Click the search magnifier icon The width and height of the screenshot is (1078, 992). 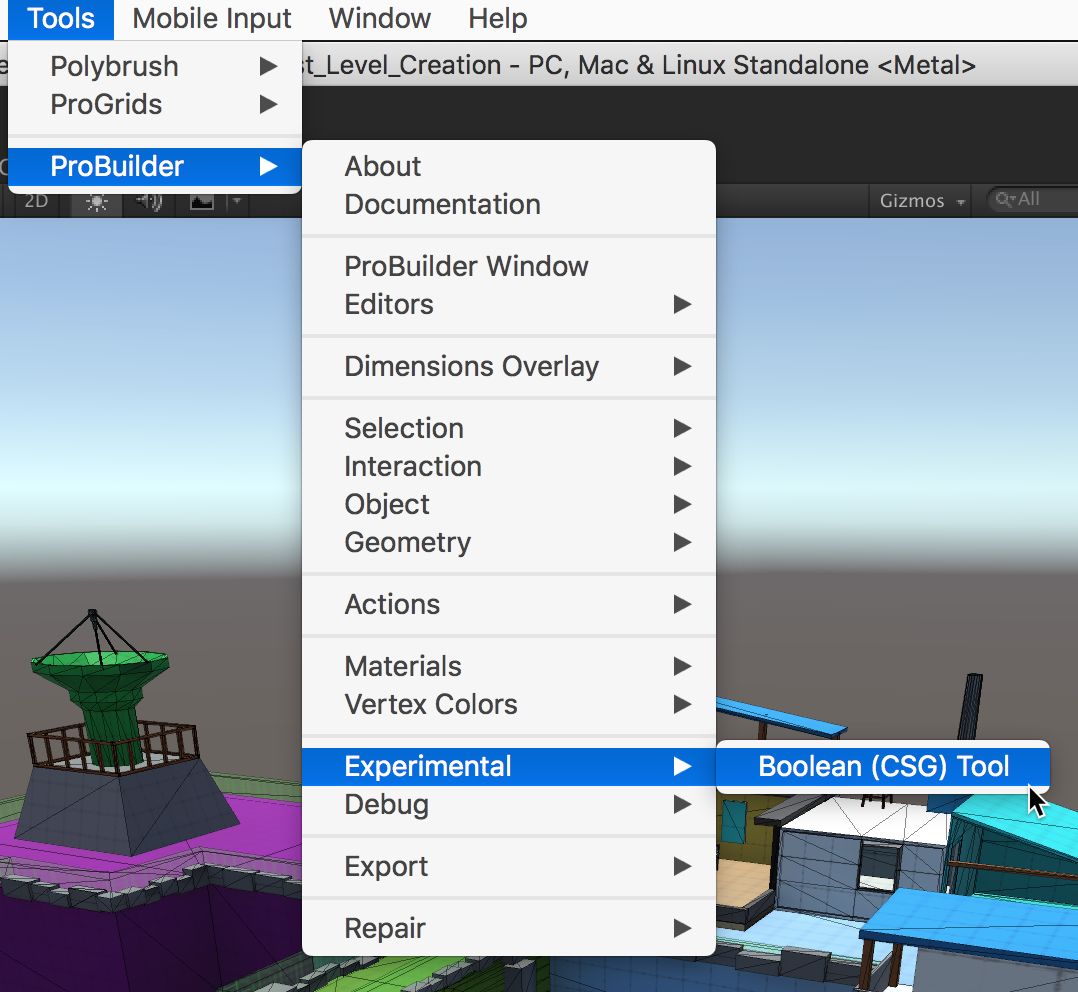coord(1004,200)
